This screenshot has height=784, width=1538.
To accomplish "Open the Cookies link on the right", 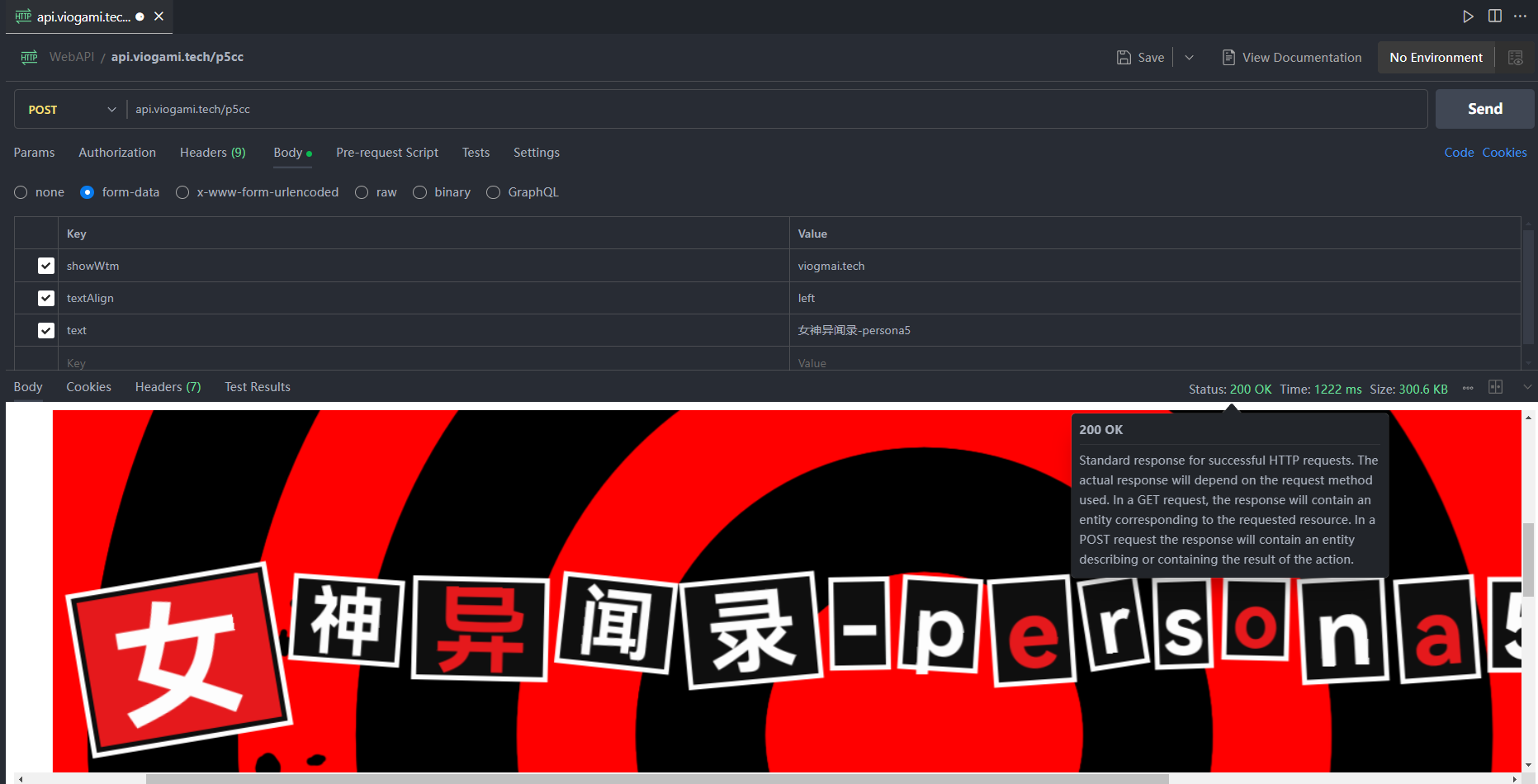I will point(1504,153).
